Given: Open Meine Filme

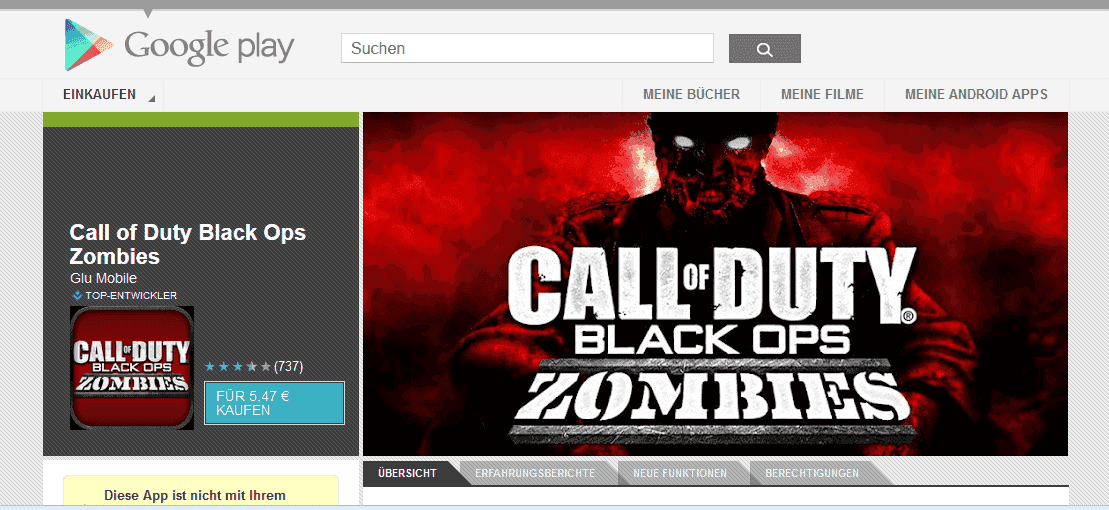Looking at the screenshot, I should click(822, 95).
